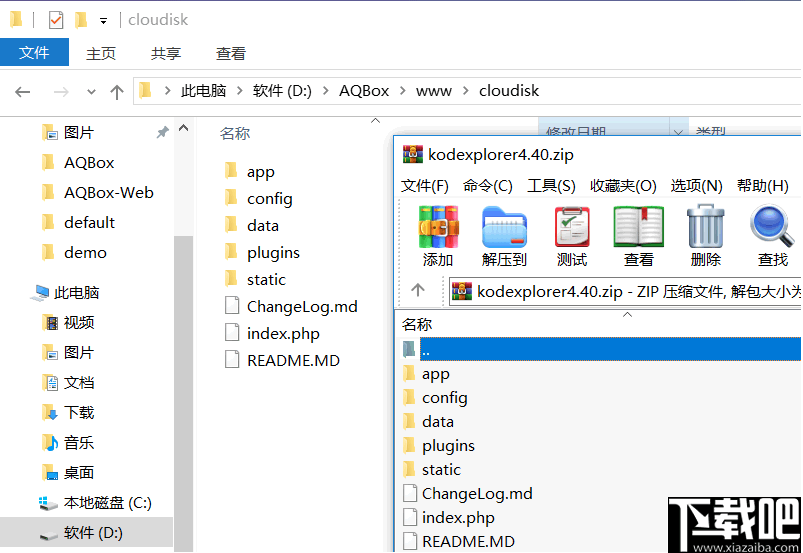This screenshot has height=553, width=803.
Task: Select 下载 in navigation pane
Action: (78, 413)
